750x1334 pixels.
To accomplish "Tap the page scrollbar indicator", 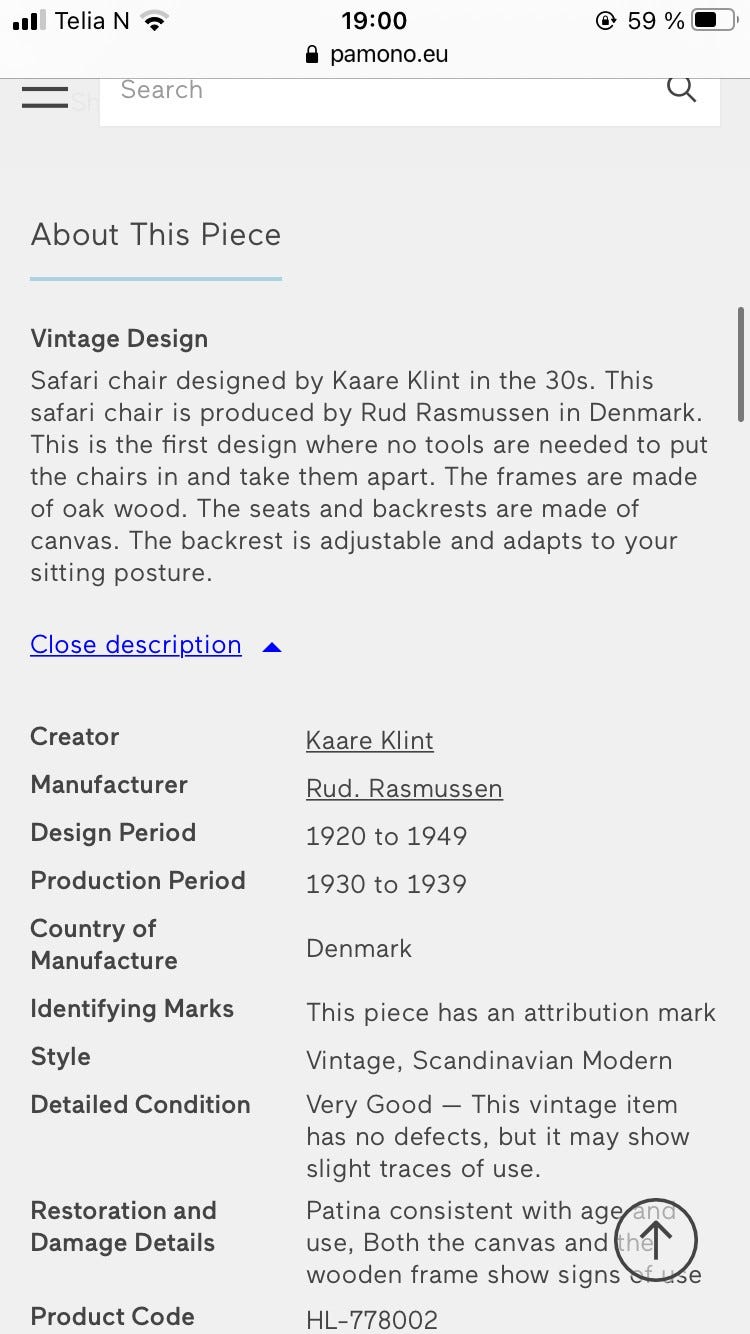I will click(x=741, y=365).
